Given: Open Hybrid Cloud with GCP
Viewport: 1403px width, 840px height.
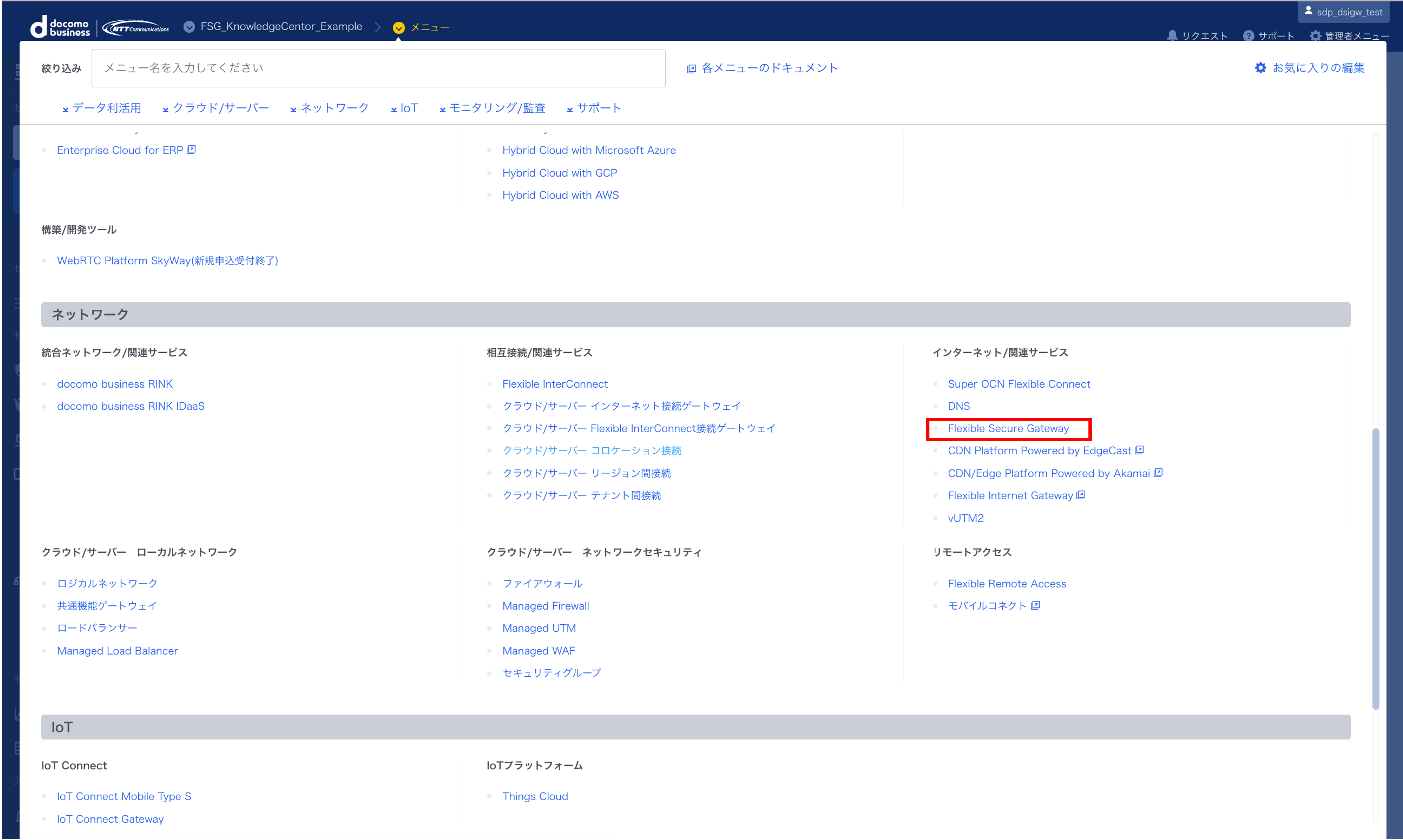Looking at the screenshot, I should tap(559, 173).
